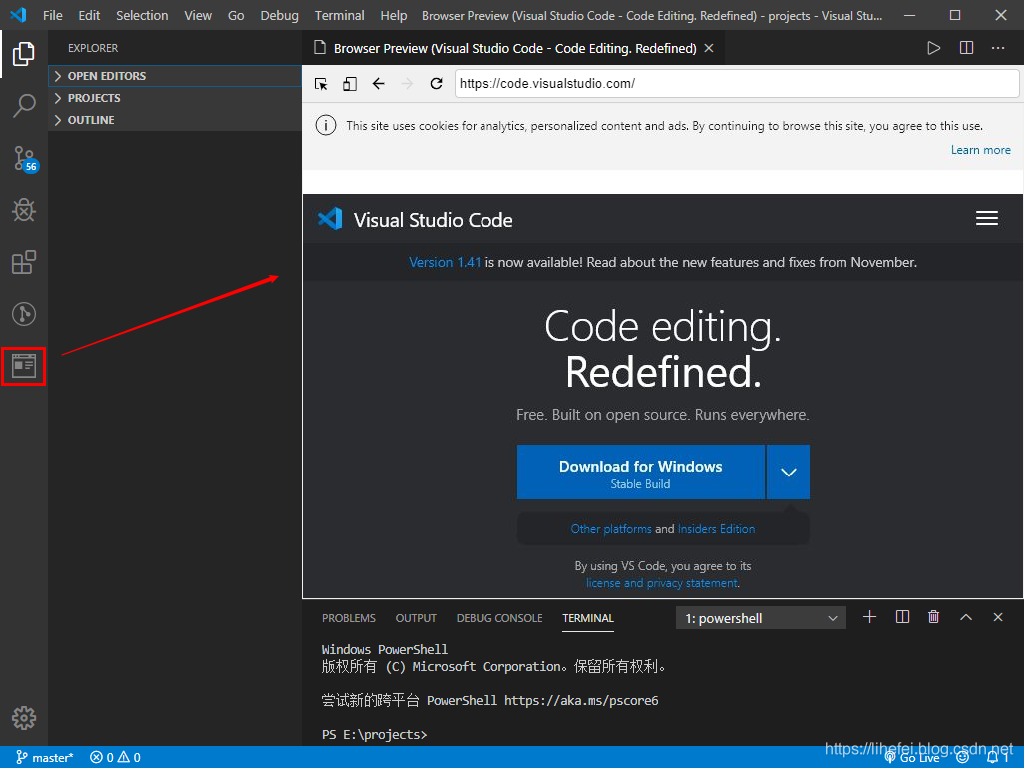This screenshot has width=1024, height=768.
Task: Select the Browser Preview editor tab
Action: coord(513,48)
